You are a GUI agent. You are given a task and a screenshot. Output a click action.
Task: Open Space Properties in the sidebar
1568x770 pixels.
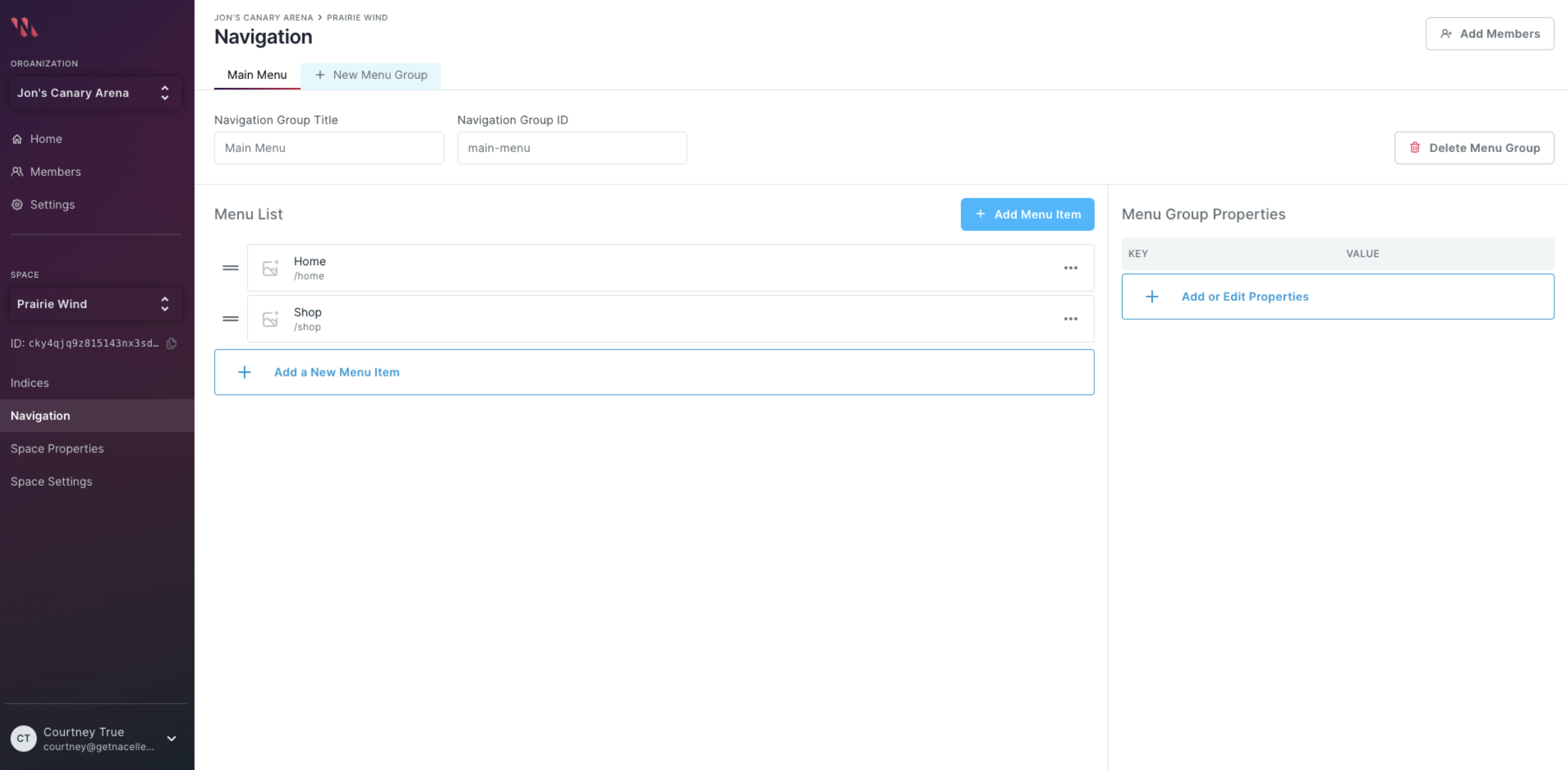tap(57, 448)
